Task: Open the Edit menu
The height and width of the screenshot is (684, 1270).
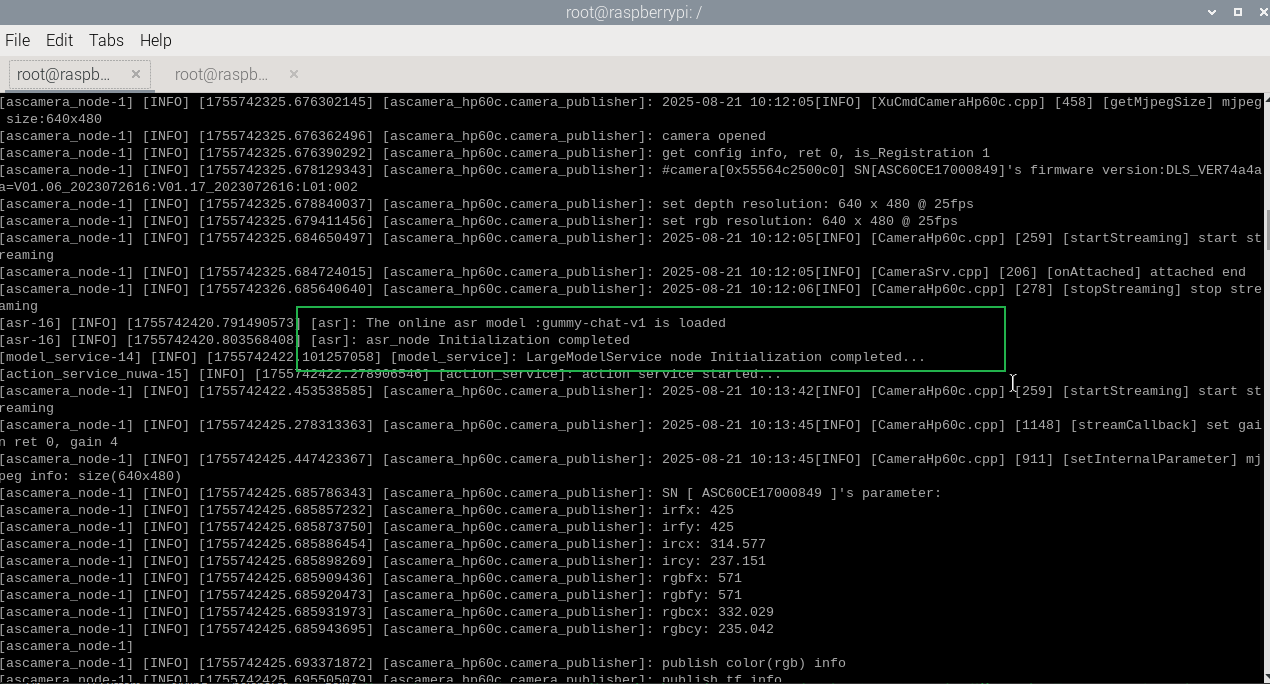Action: (x=59, y=40)
